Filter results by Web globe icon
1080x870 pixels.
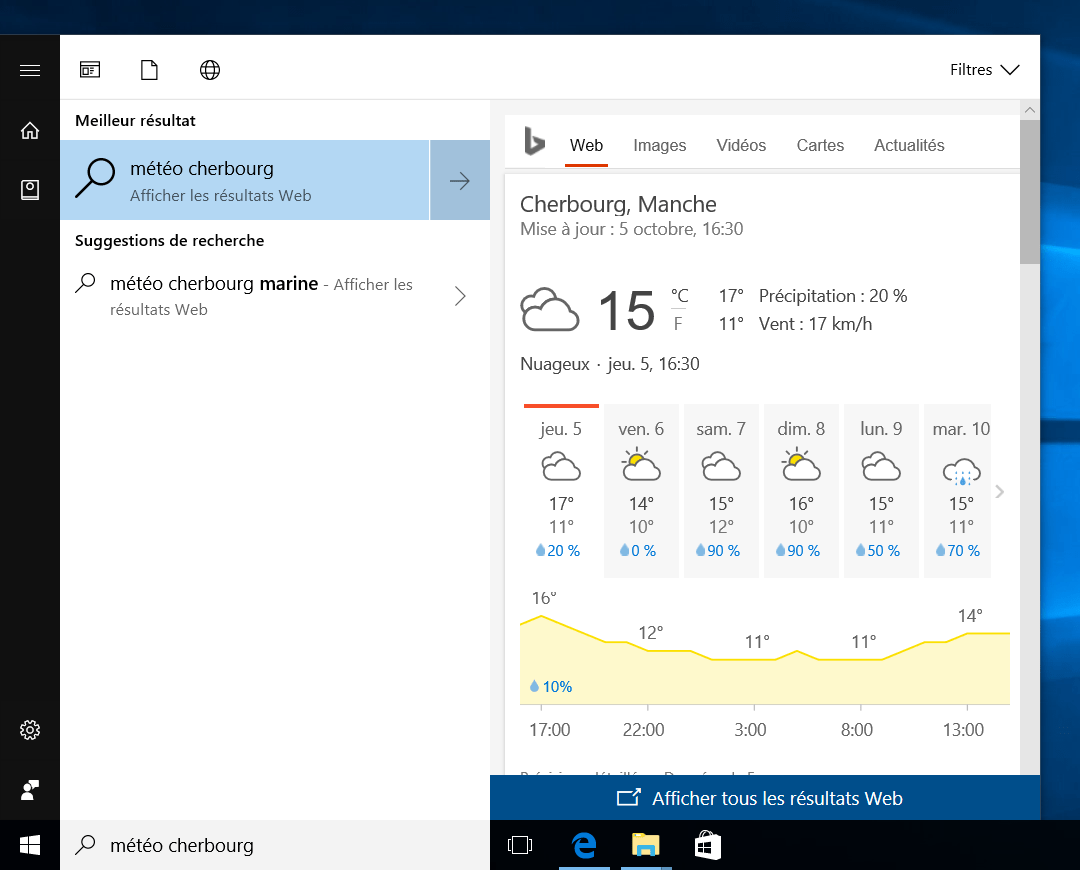click(210, 70)
